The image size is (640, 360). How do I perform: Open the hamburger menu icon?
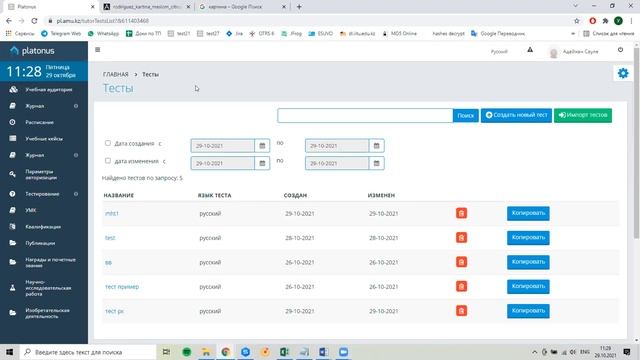point(98,50)
